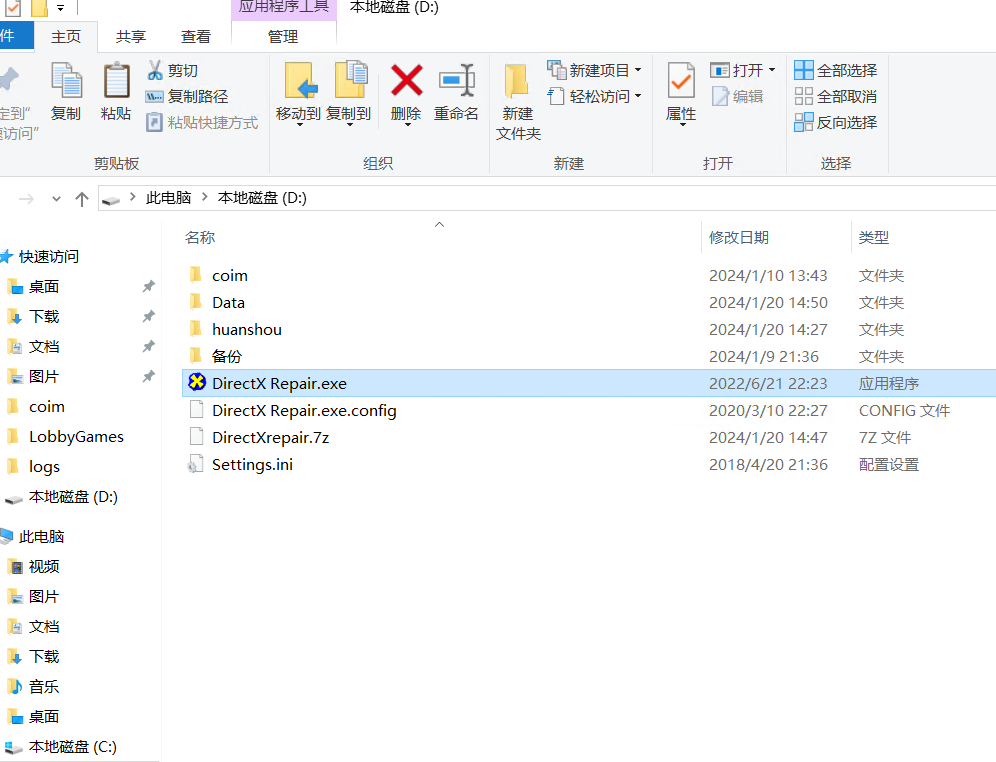996x762 pixels.
Task: Click 此电脑 in the address bar
Action: click(x=168, y=198)
